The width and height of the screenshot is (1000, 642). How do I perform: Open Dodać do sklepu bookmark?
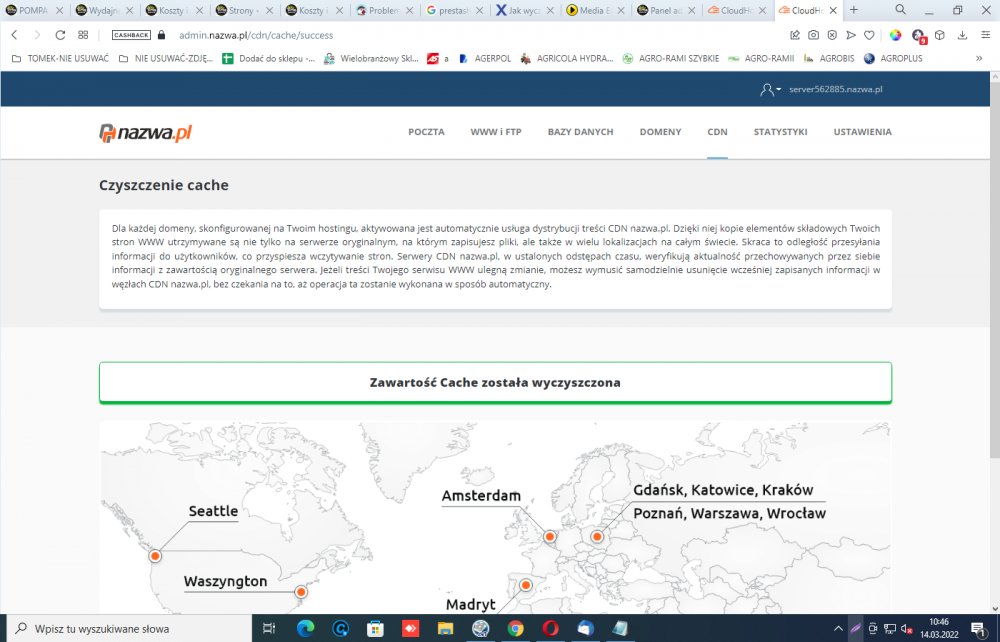pyautogui.click(x=268, y=58)
